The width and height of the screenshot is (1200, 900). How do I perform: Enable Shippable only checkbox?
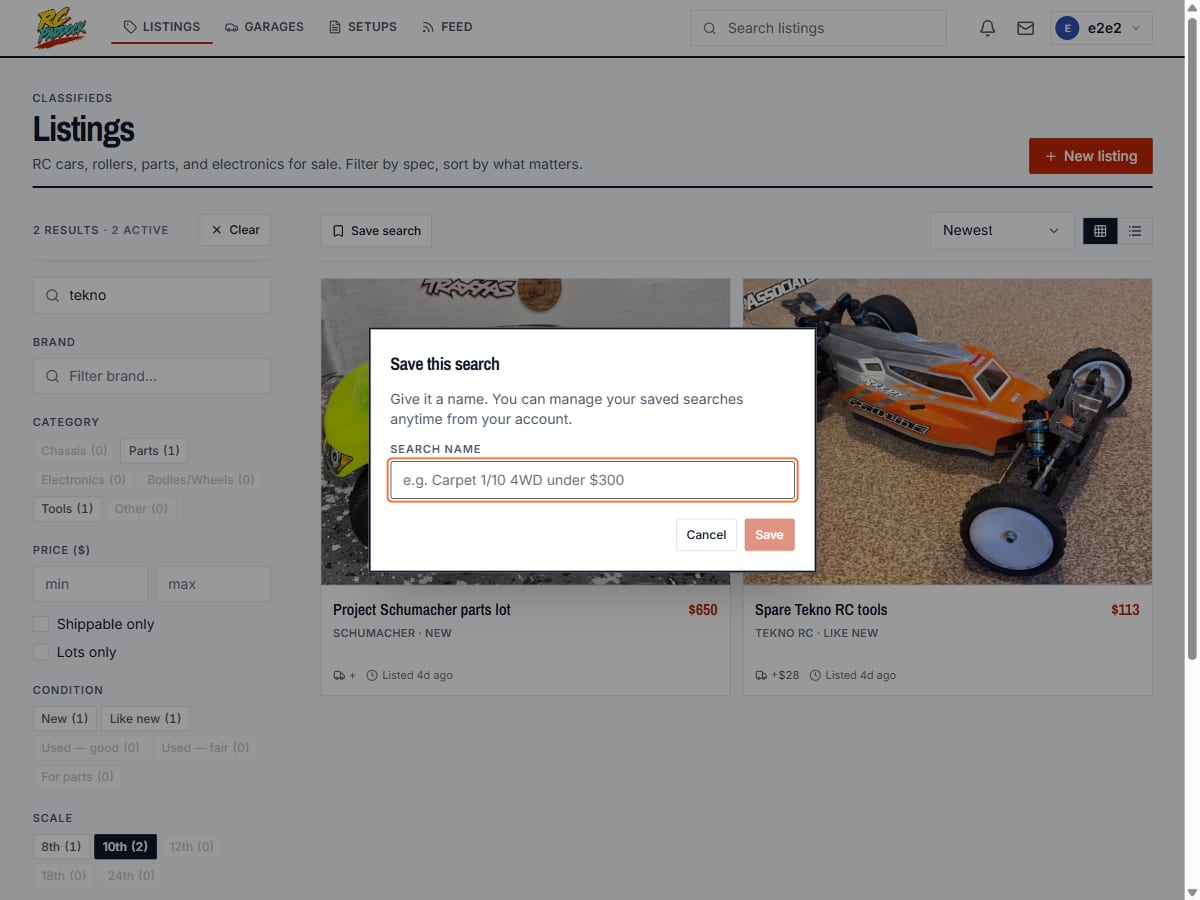coord(41,624)
